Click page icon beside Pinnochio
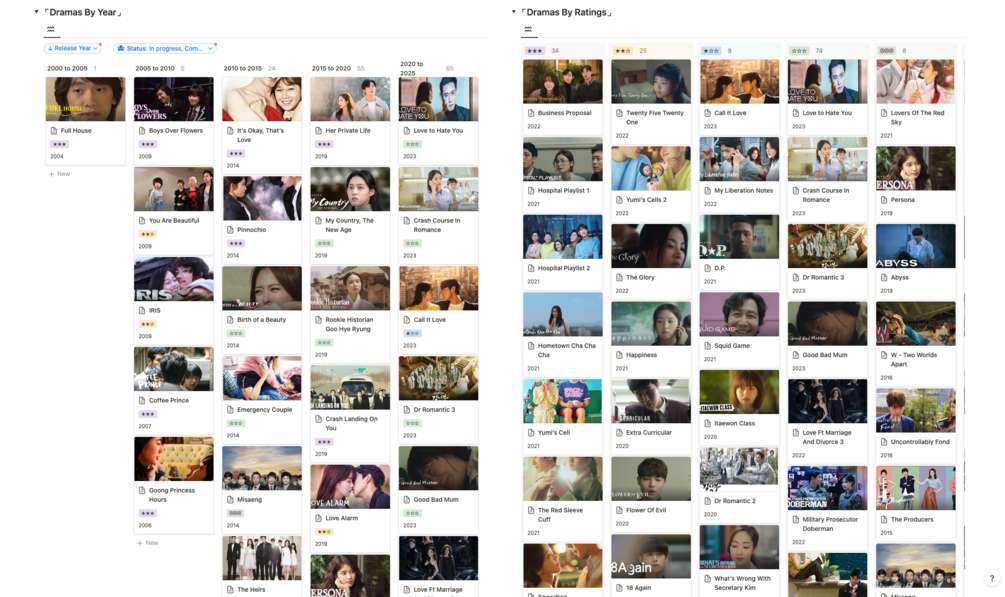Screen dimensions: 1005x597 tap(231, 230)
